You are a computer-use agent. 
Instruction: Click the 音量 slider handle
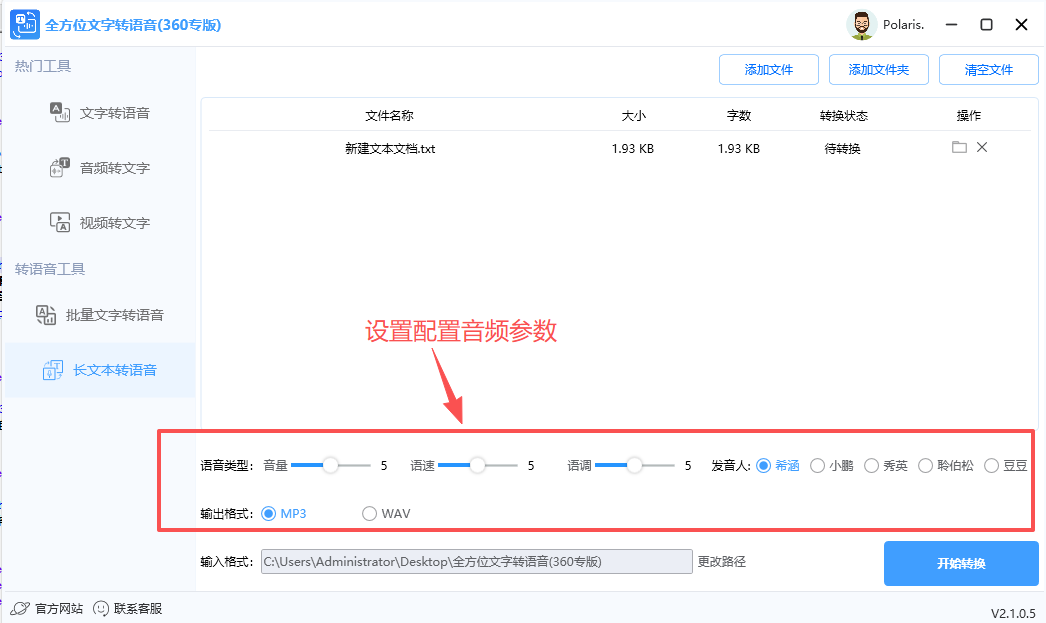(x=331, y=465)
